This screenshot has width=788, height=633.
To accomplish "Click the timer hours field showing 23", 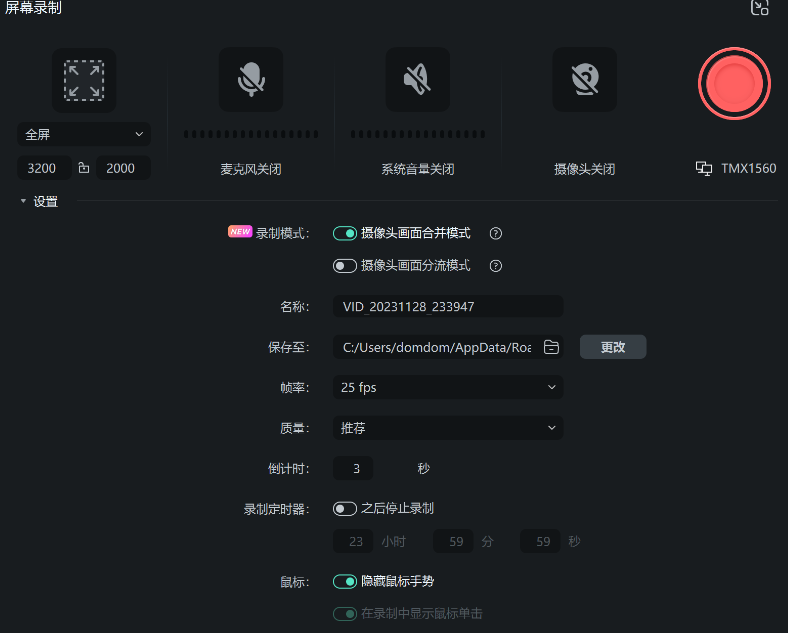I will pos(353,541).
